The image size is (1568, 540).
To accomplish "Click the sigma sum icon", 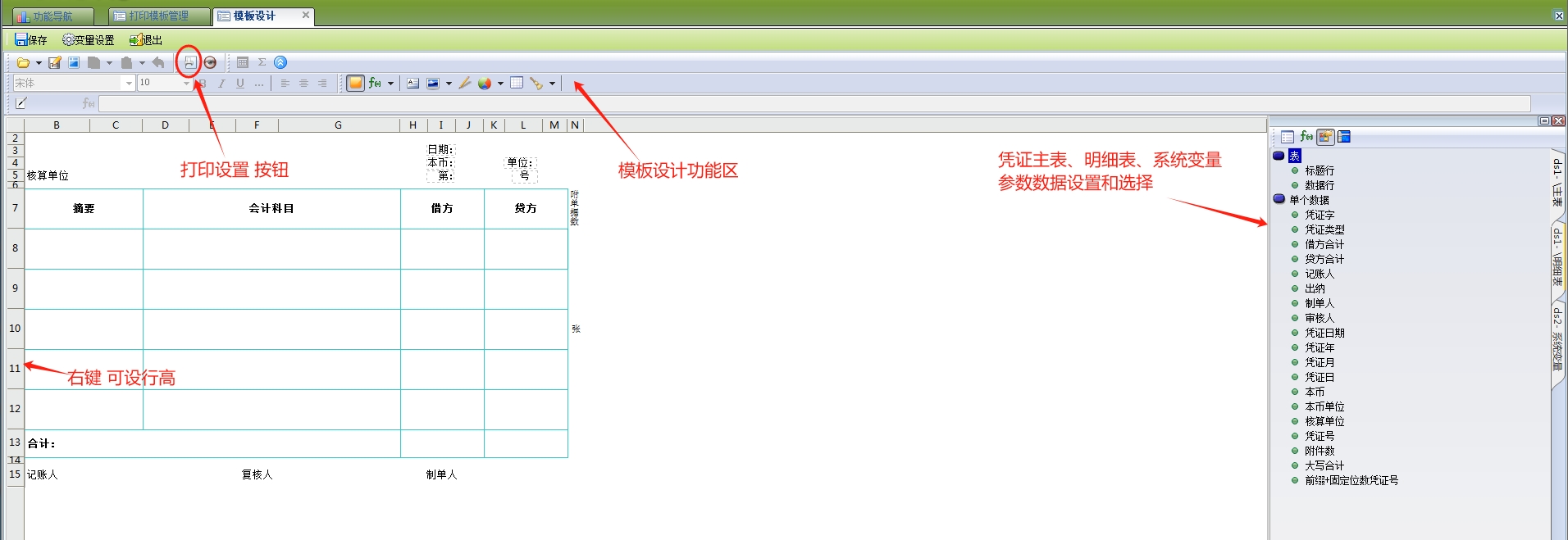I will click(262, 62).
